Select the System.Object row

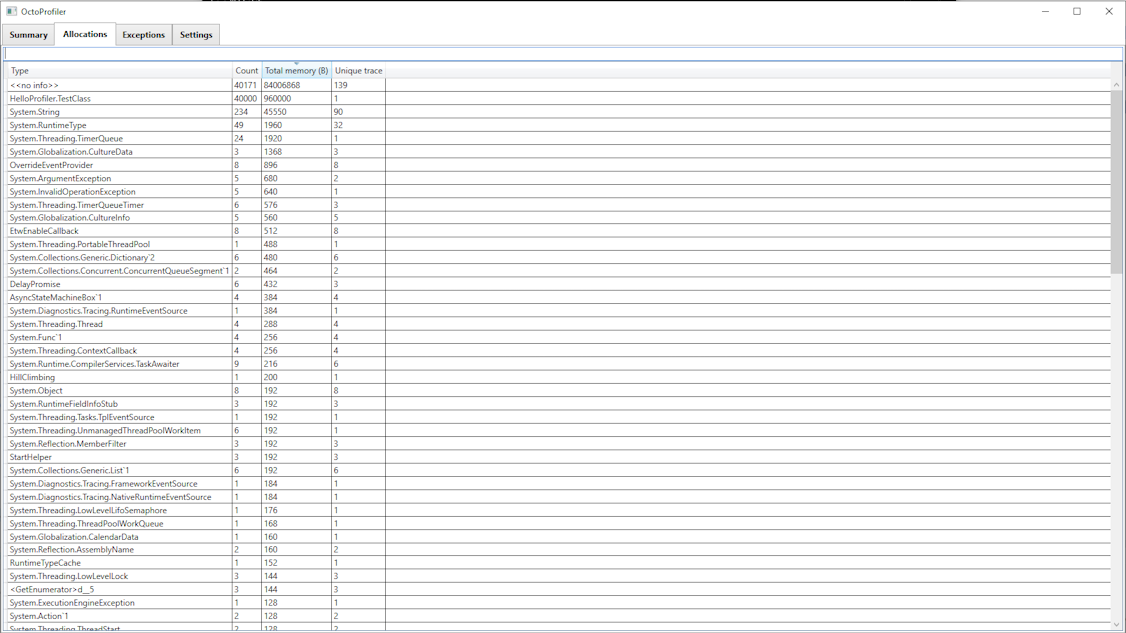pos(559,390)
